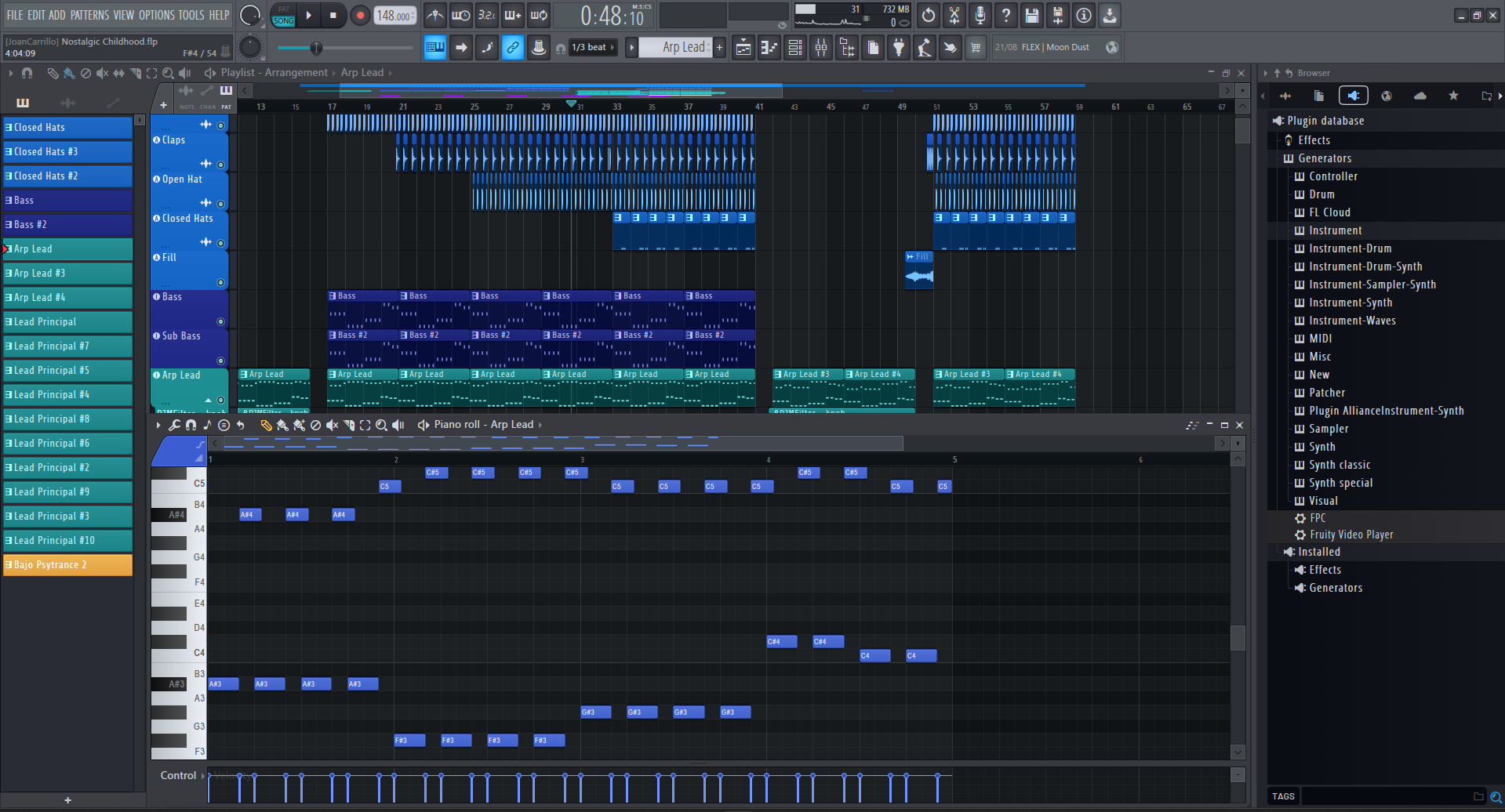The image size is (1505, 812).
Task: Select the zoom tool in piano roll
Action: pos(381,425)
